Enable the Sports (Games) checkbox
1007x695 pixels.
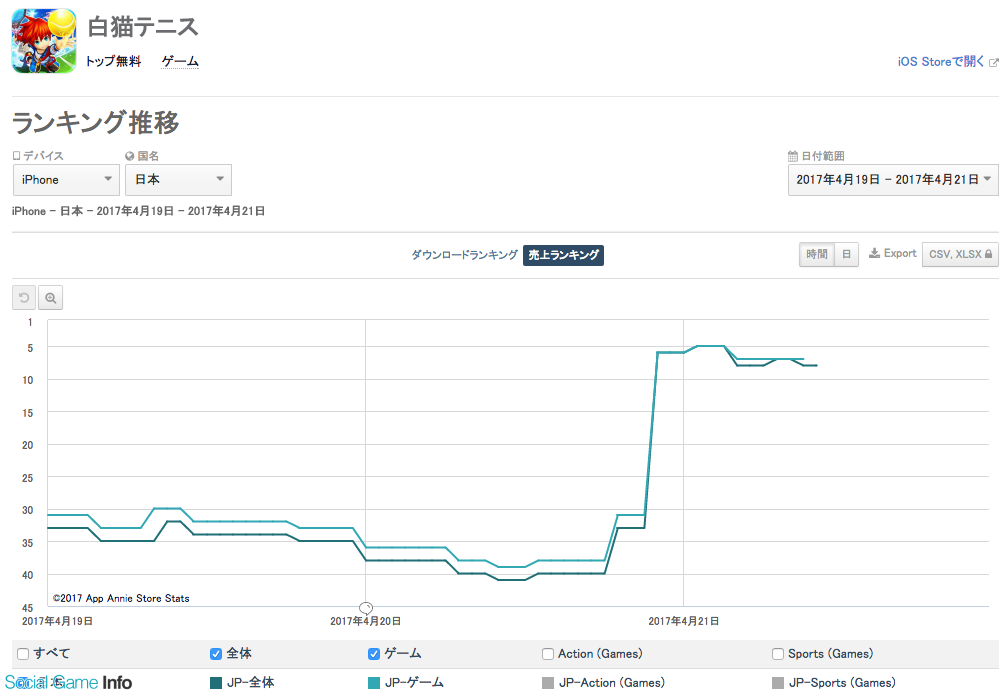coord(778,654)
